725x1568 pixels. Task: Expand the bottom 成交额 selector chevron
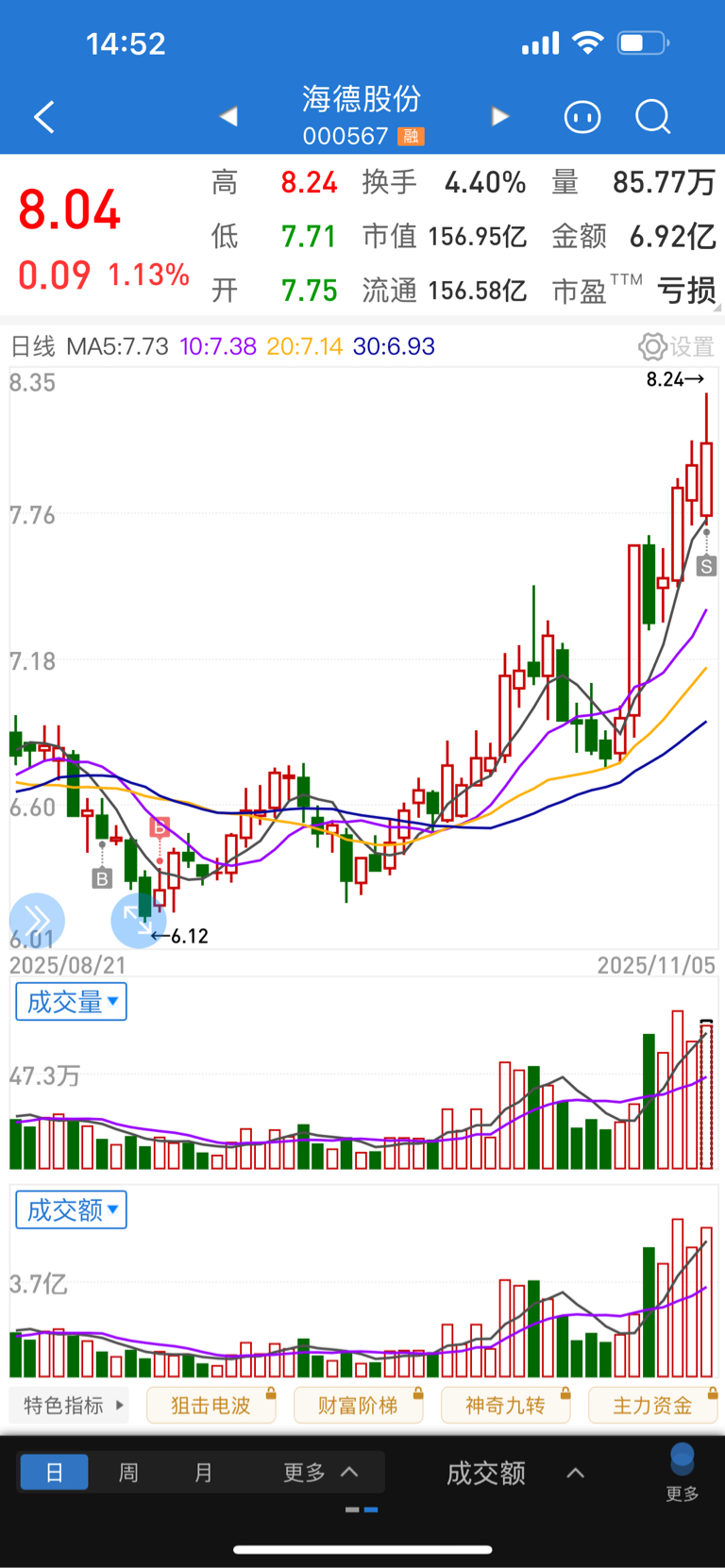[x=575, y=1473]
